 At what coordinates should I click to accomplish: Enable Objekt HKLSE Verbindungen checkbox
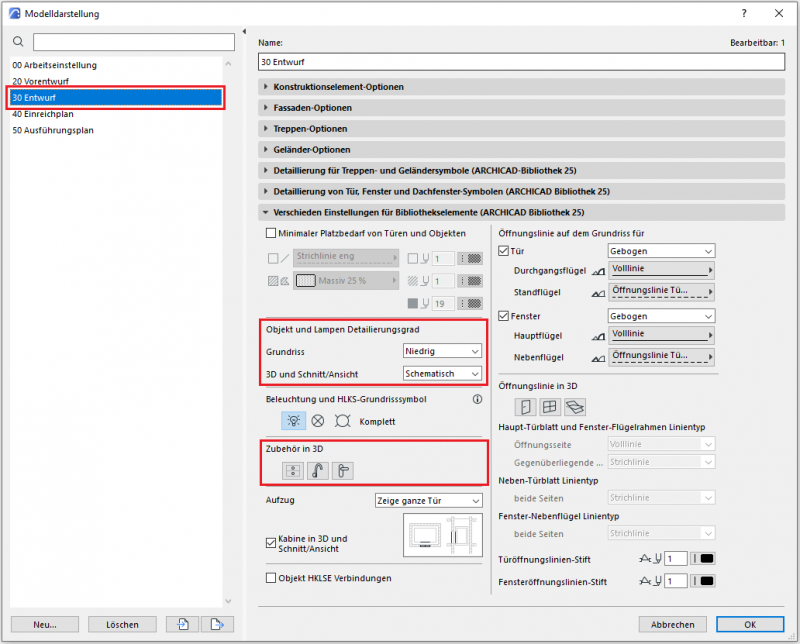pyautogui.click(x=271, y=578)
